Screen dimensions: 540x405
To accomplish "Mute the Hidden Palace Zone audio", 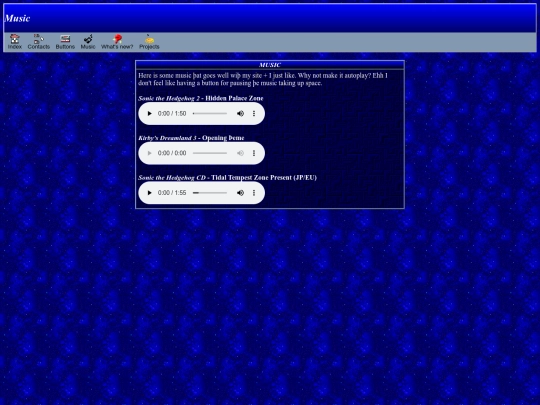I will [240, 113].
